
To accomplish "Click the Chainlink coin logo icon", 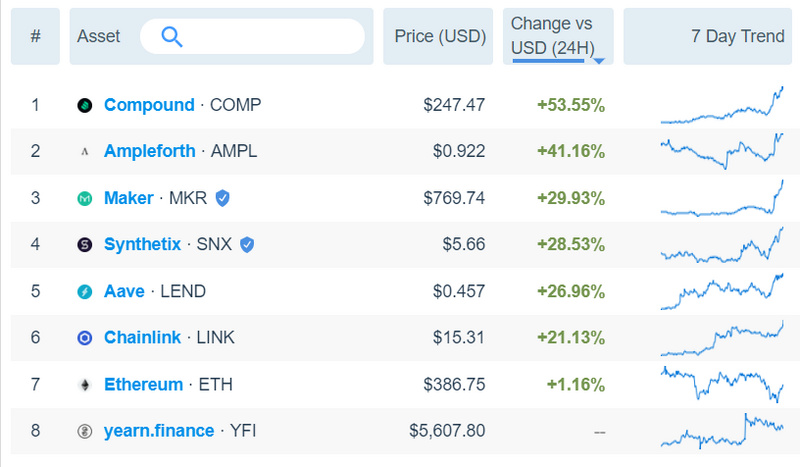I will click(85, 338).
